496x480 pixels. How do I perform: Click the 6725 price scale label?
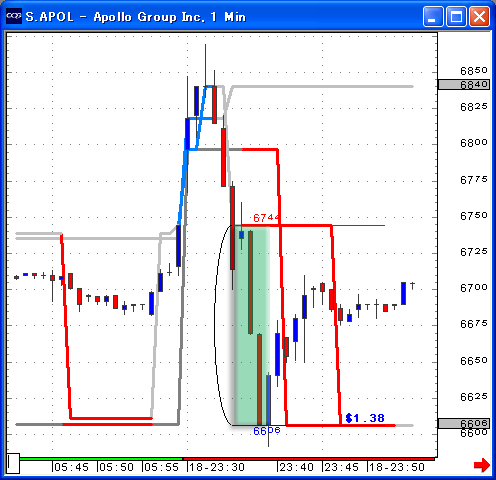(x=474, y=252)
